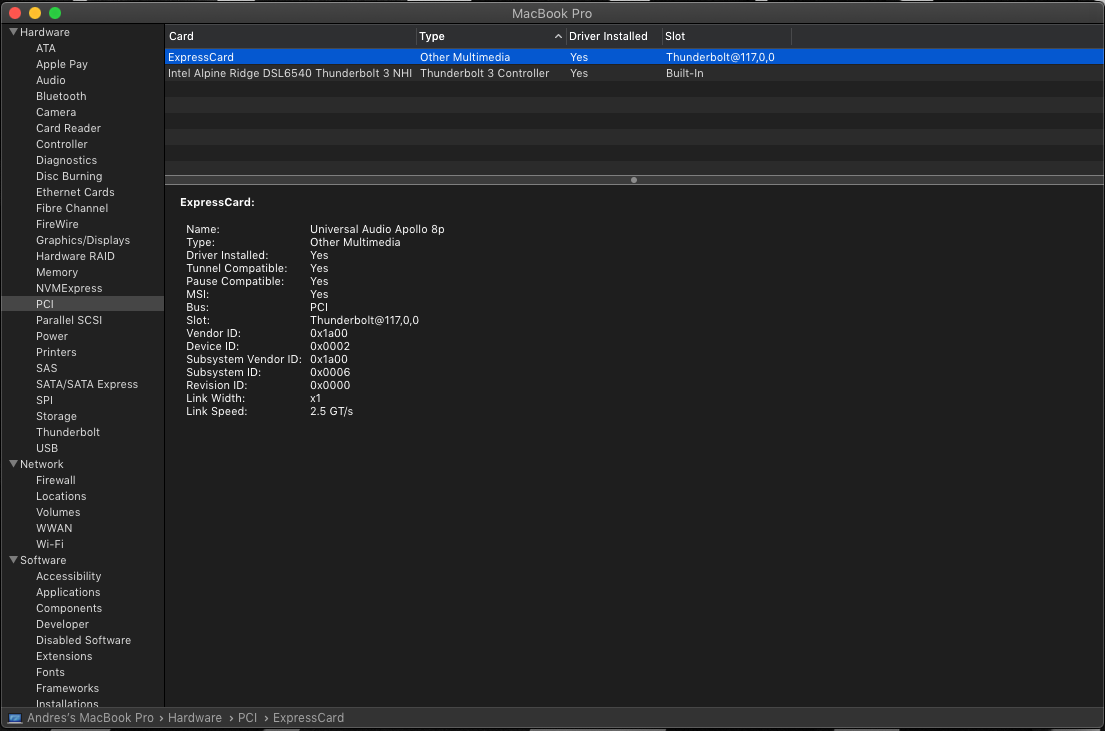Select ATA in the sidebar
The image size is (1105, 731).
pyautogui.click(x=46, y=48)
